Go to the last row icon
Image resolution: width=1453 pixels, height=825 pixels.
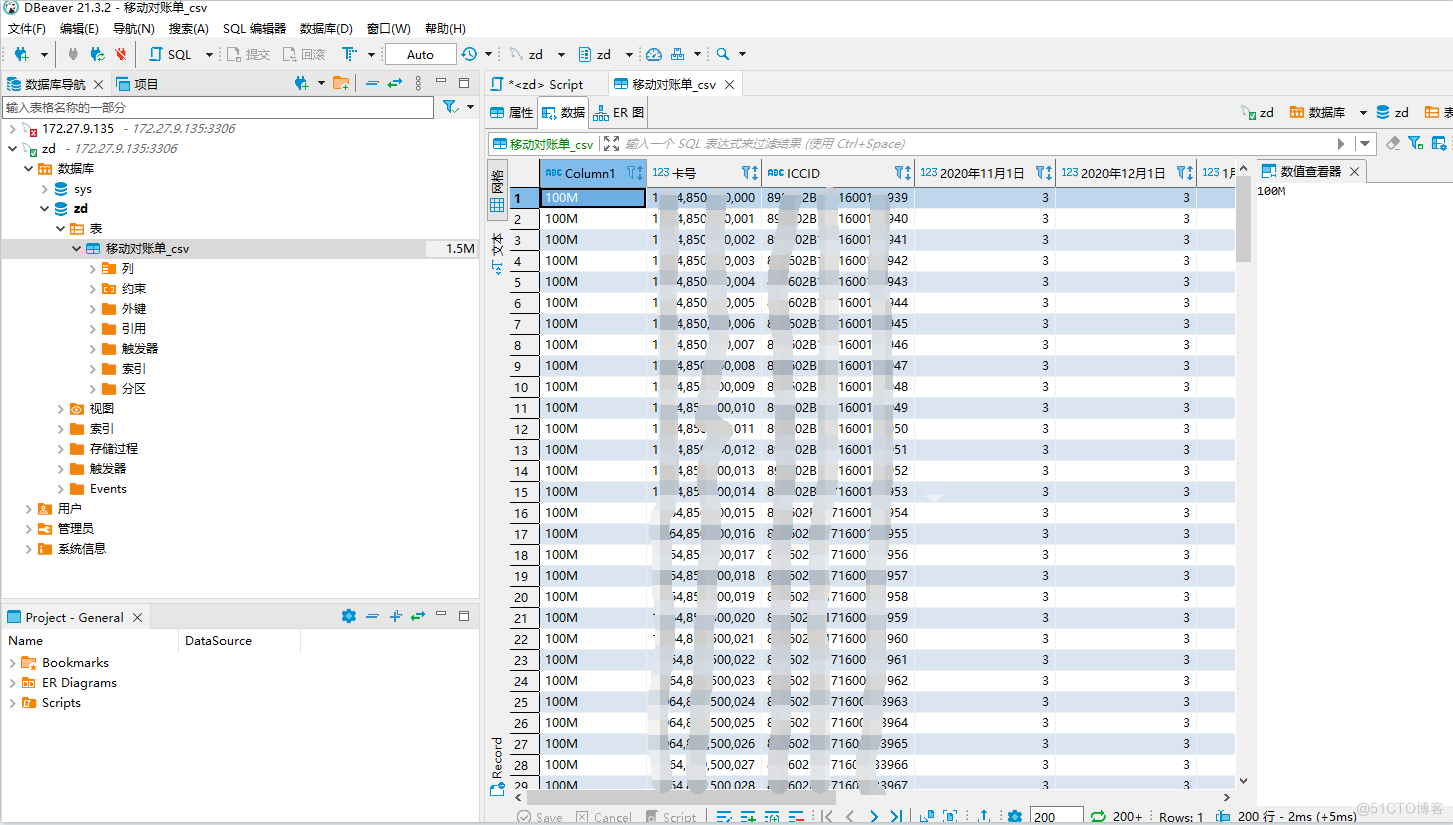pos(897,817)
